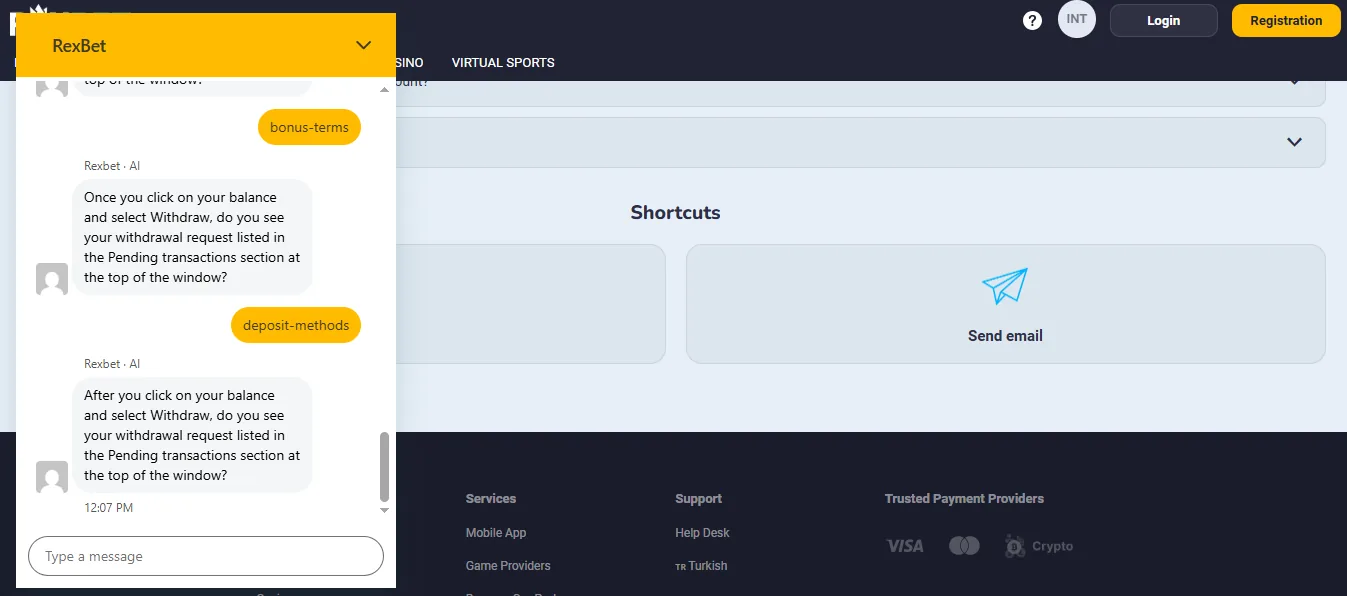This screenshot has width=1347, height=596.
Task: Click the Crypto payment label
Action: (1052, 546)
